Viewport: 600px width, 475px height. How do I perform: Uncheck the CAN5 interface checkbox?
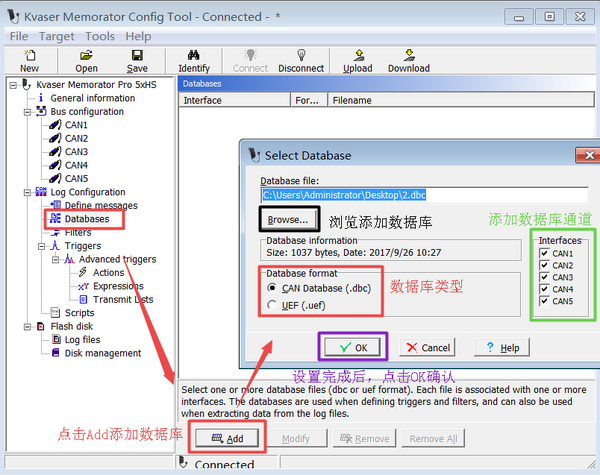click(x=544, y=301)
